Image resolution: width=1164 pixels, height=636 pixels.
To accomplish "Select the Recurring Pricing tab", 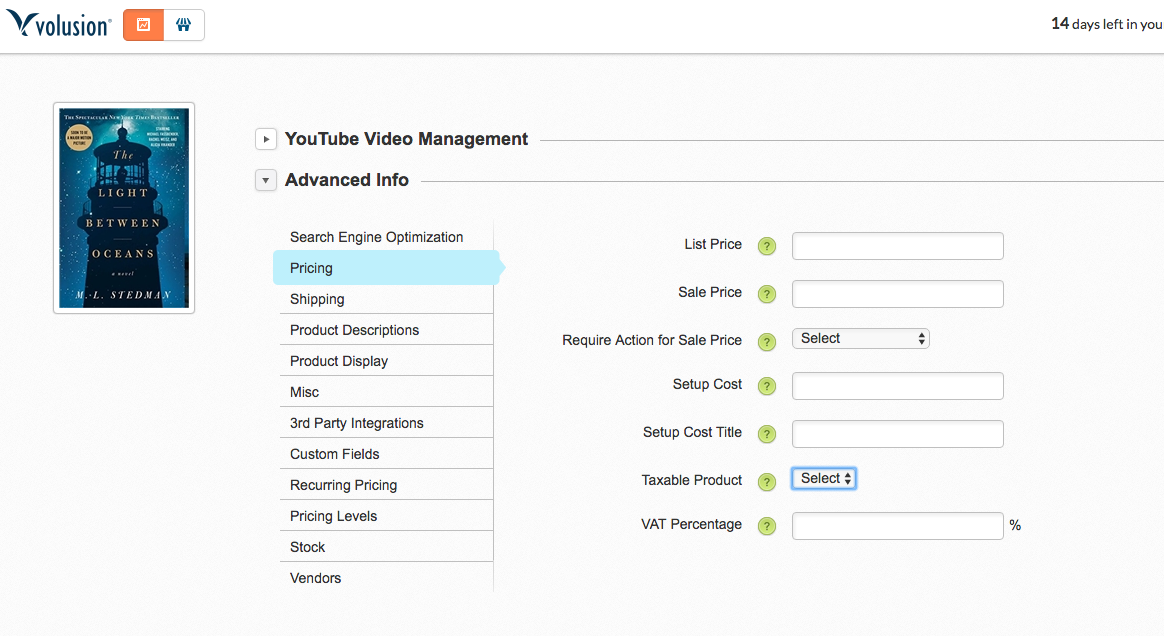I will [x=343, y=485].
